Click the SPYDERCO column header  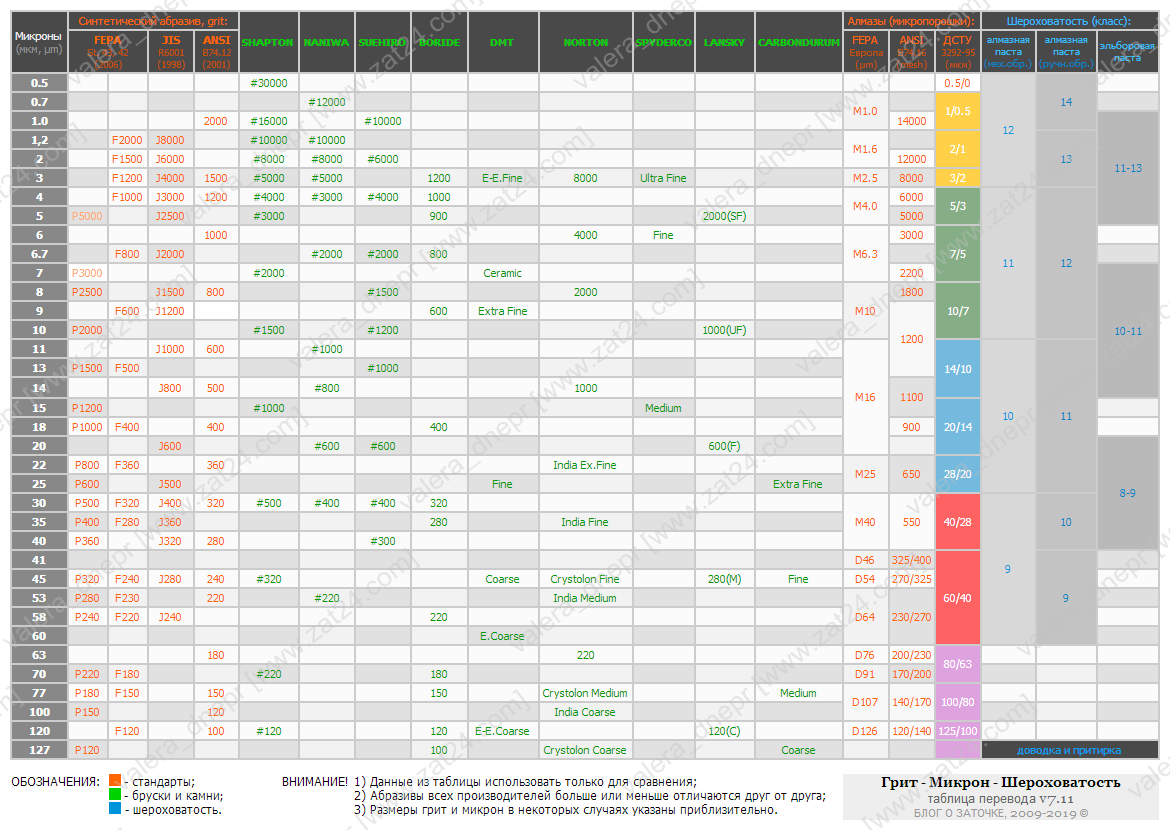[x=663, y=43]
